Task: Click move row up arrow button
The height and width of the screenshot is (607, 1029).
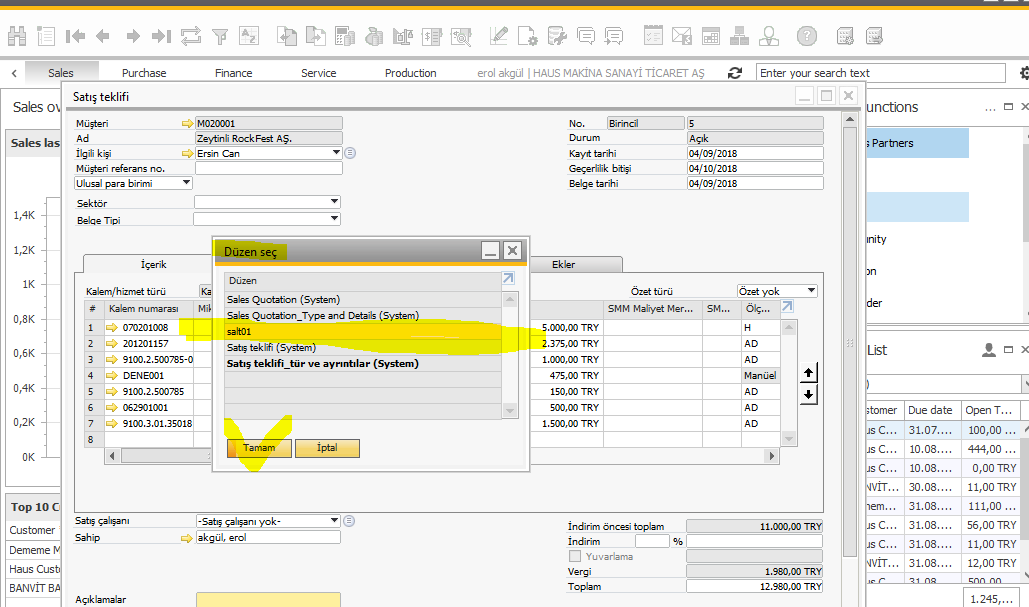Action: 810,373
